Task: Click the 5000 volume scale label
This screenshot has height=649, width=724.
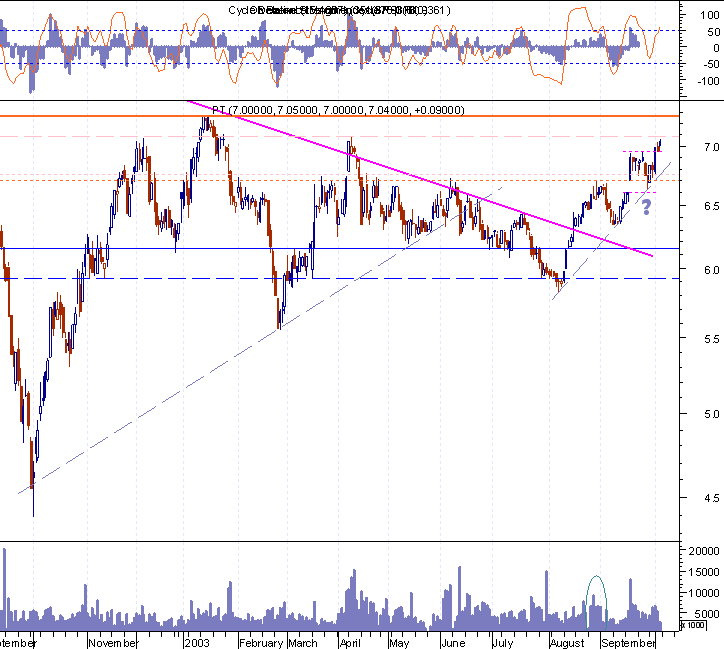Action: pyautogui.click(x=706, y=614)
